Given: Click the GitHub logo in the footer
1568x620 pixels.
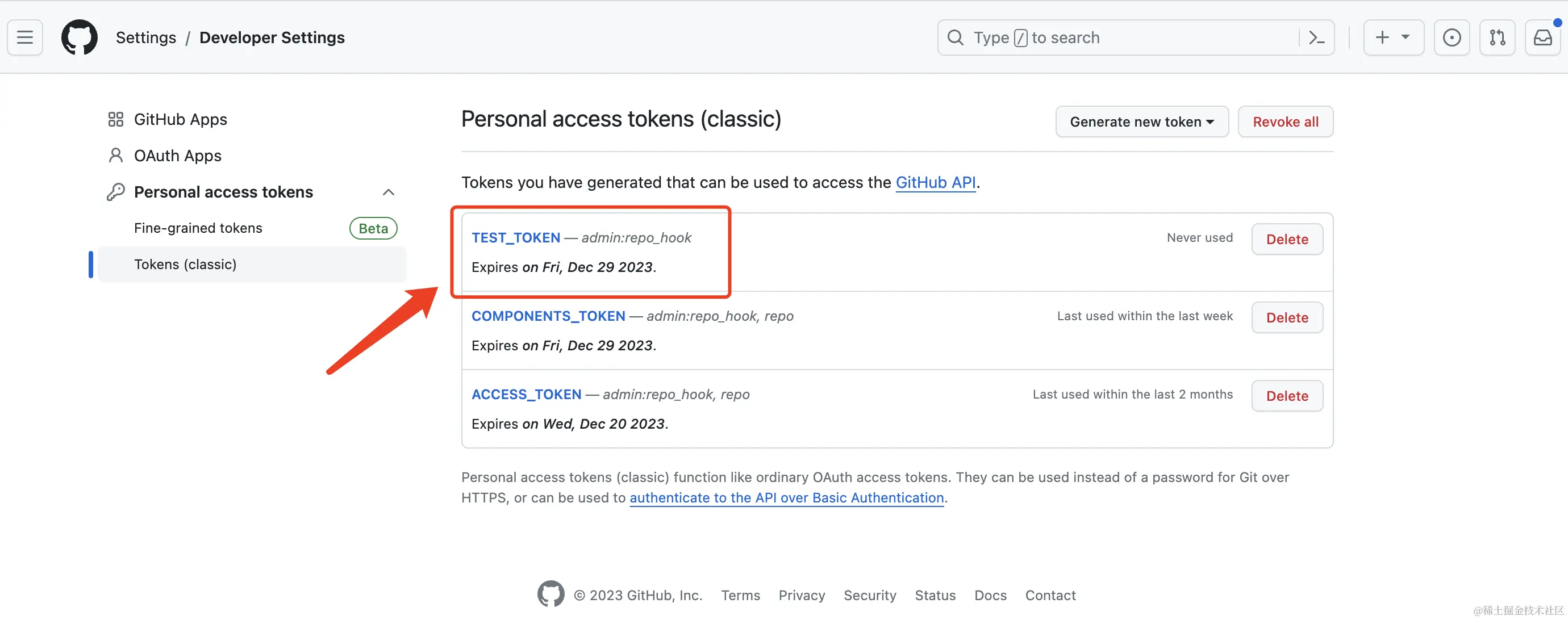Looking at the screenshot, I should coord(551,594).
